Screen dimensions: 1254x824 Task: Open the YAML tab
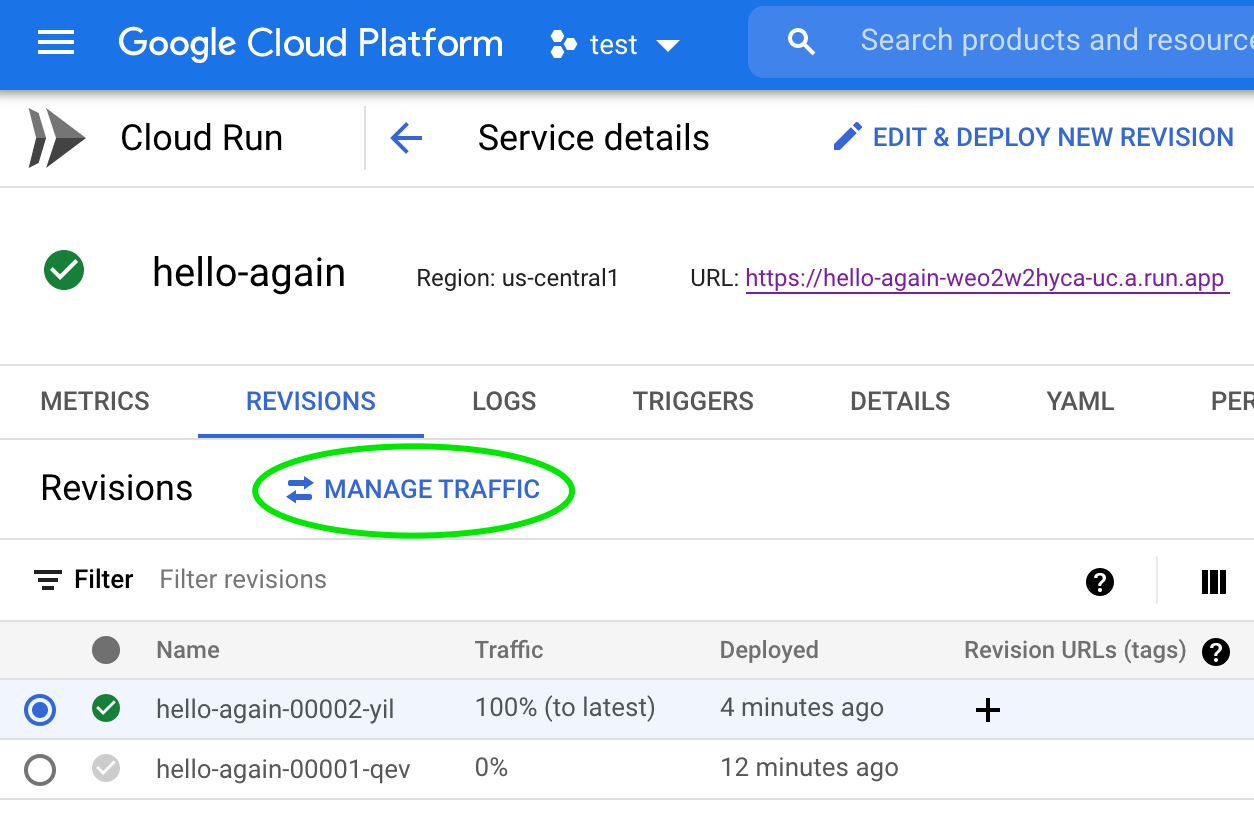point(1080,402)
